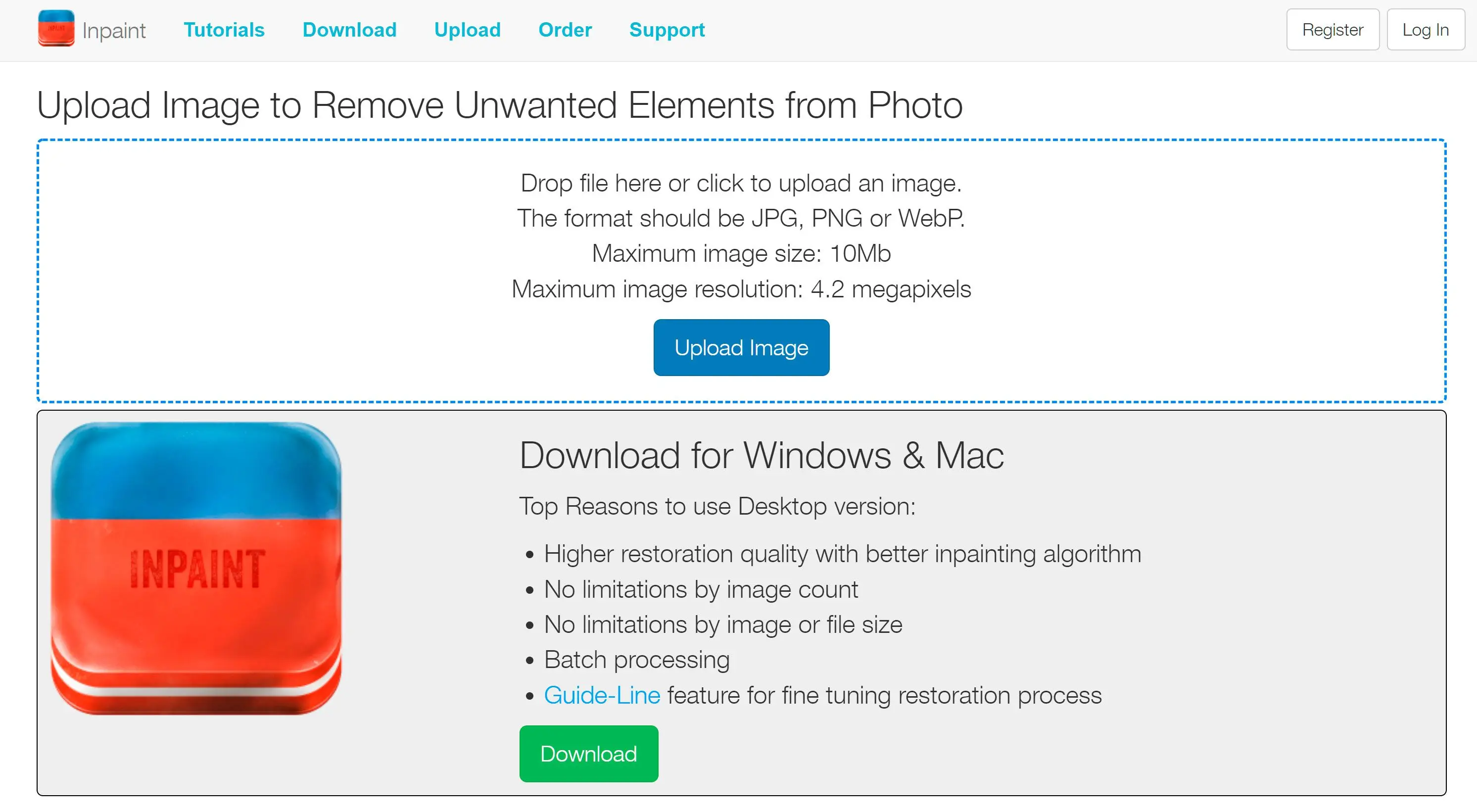Click the Log In button

coord(1425,29)
